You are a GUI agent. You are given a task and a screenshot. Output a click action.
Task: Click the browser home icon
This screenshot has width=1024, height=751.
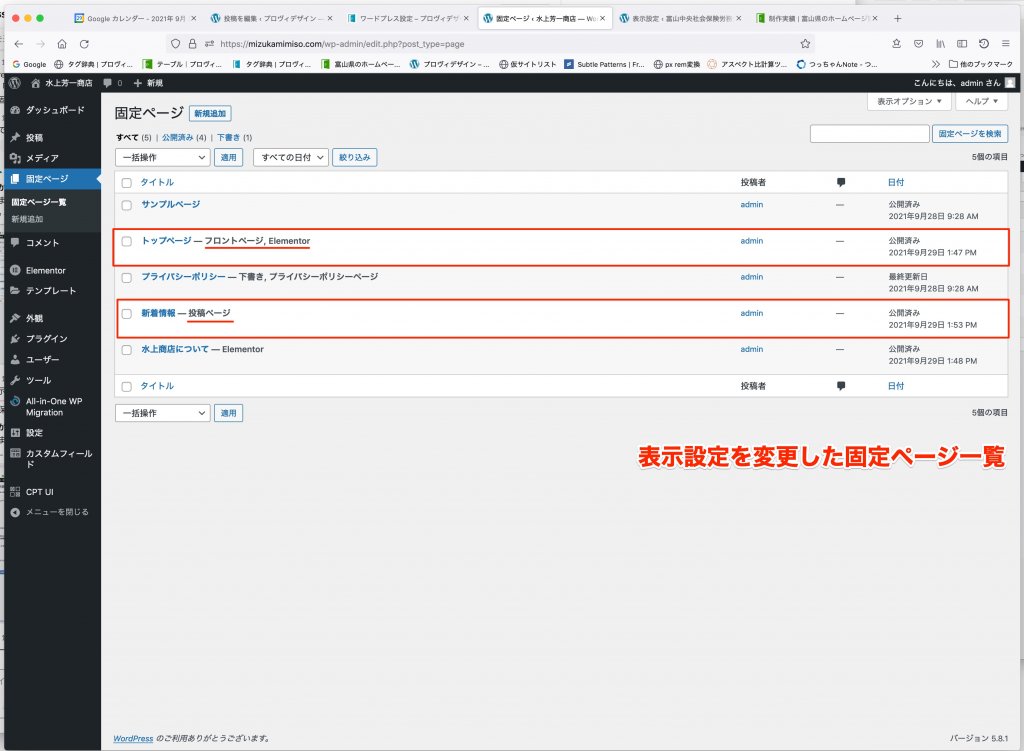(x=62, y=44)
